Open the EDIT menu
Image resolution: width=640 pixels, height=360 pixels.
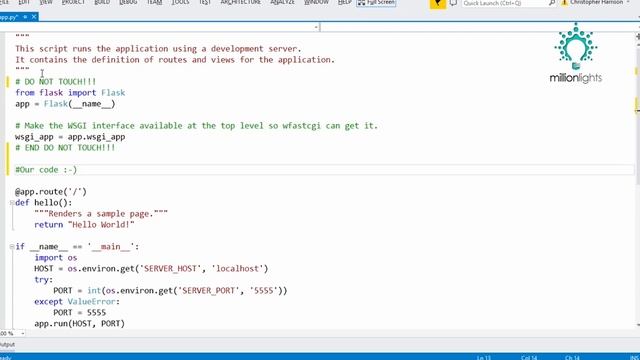click(24, 2)
